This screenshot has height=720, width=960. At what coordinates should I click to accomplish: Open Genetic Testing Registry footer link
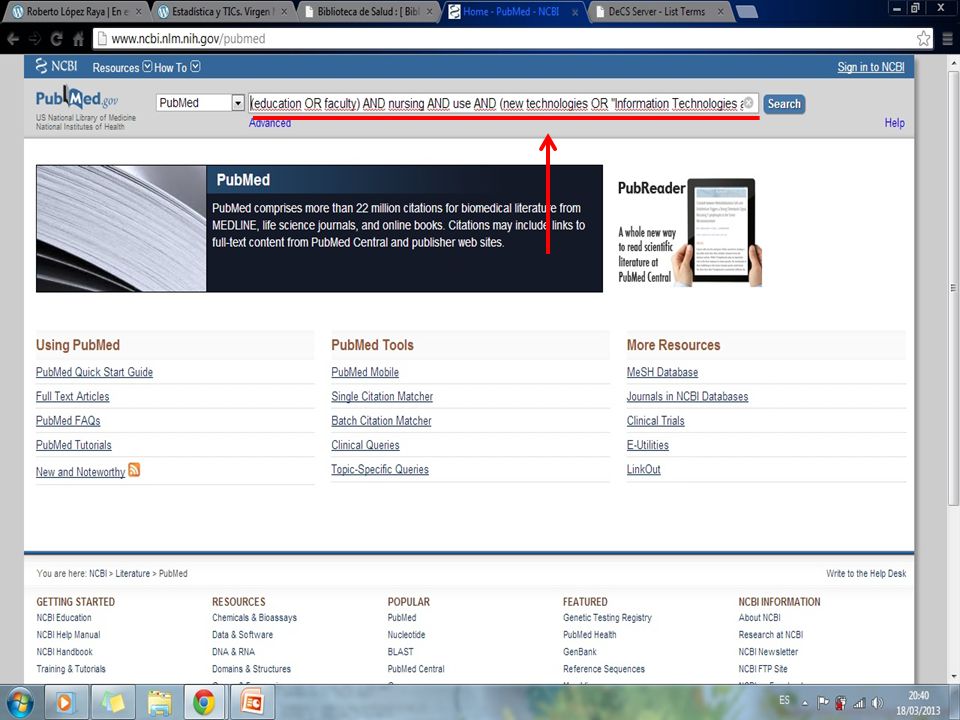click(x=607, y=618)
